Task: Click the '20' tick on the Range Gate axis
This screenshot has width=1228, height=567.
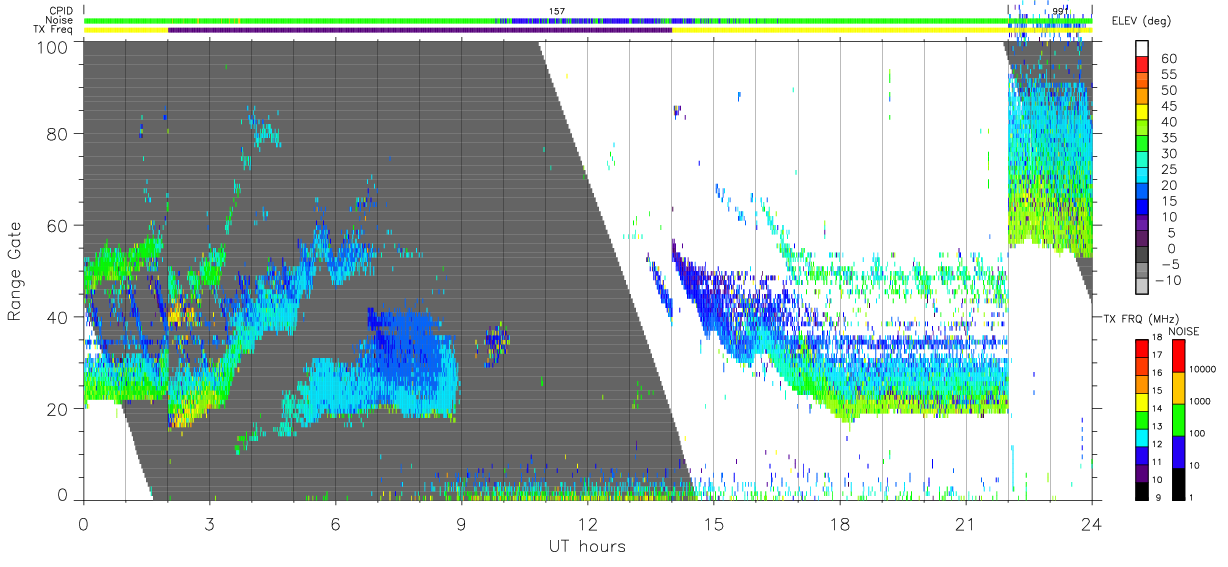Action: (58, 408)
